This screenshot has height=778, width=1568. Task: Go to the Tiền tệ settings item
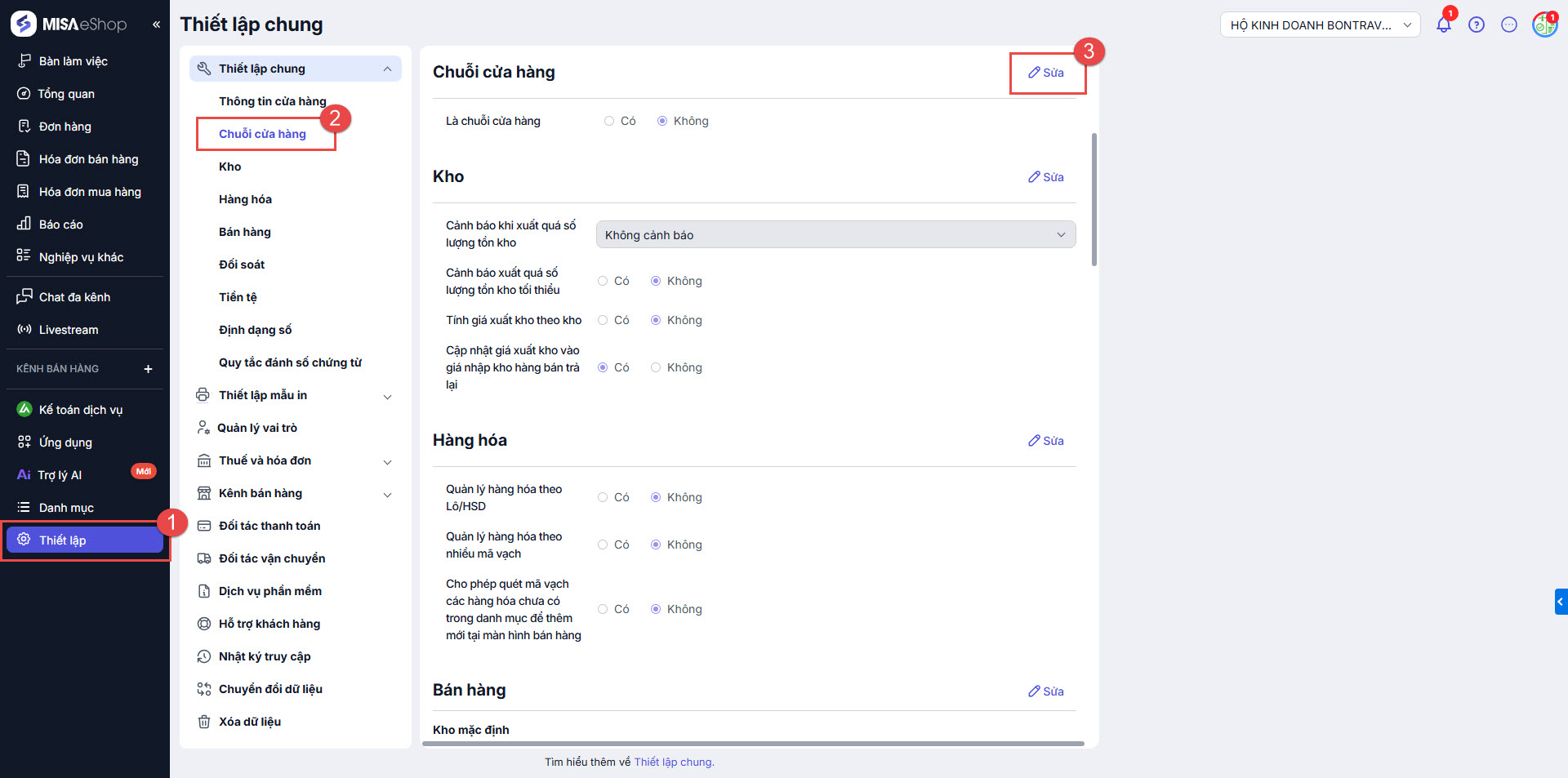coord(238,297)
